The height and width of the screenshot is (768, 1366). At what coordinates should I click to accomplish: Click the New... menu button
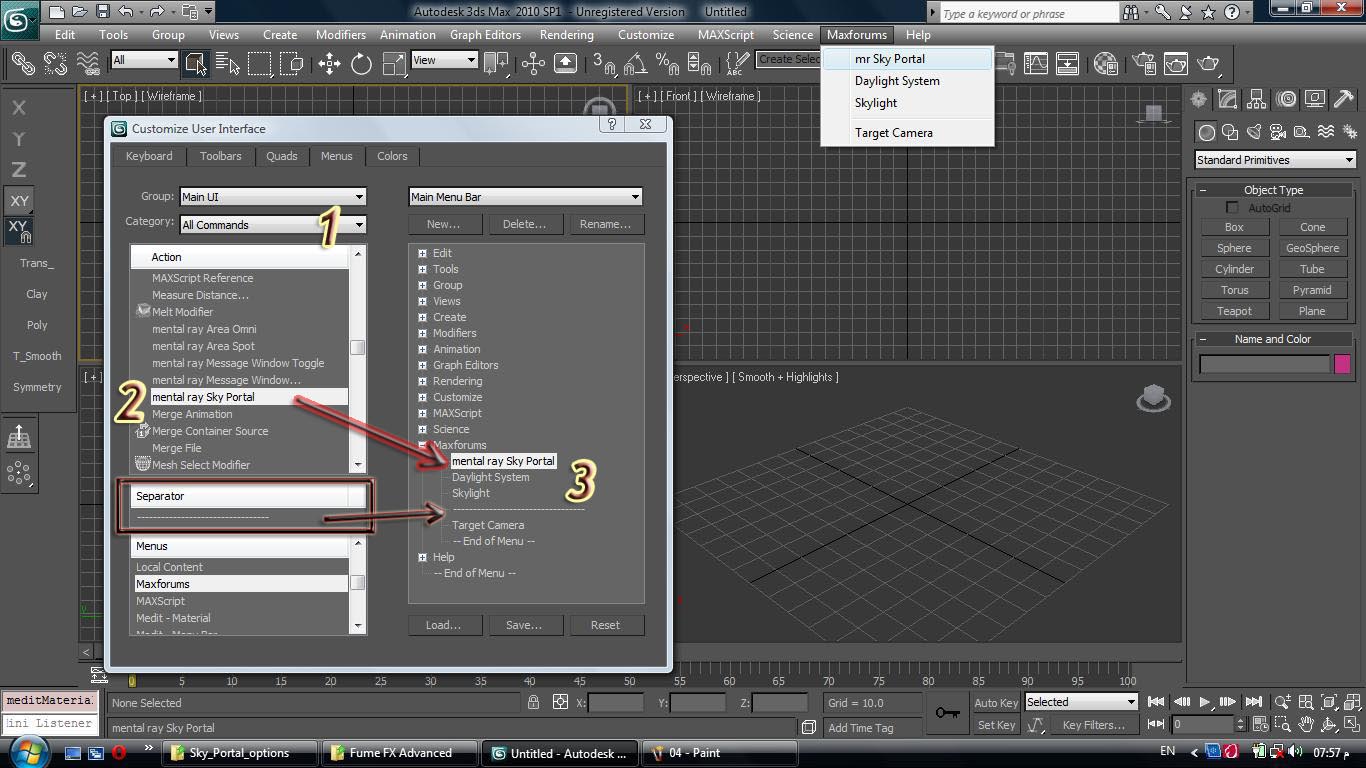pos(444,224)
